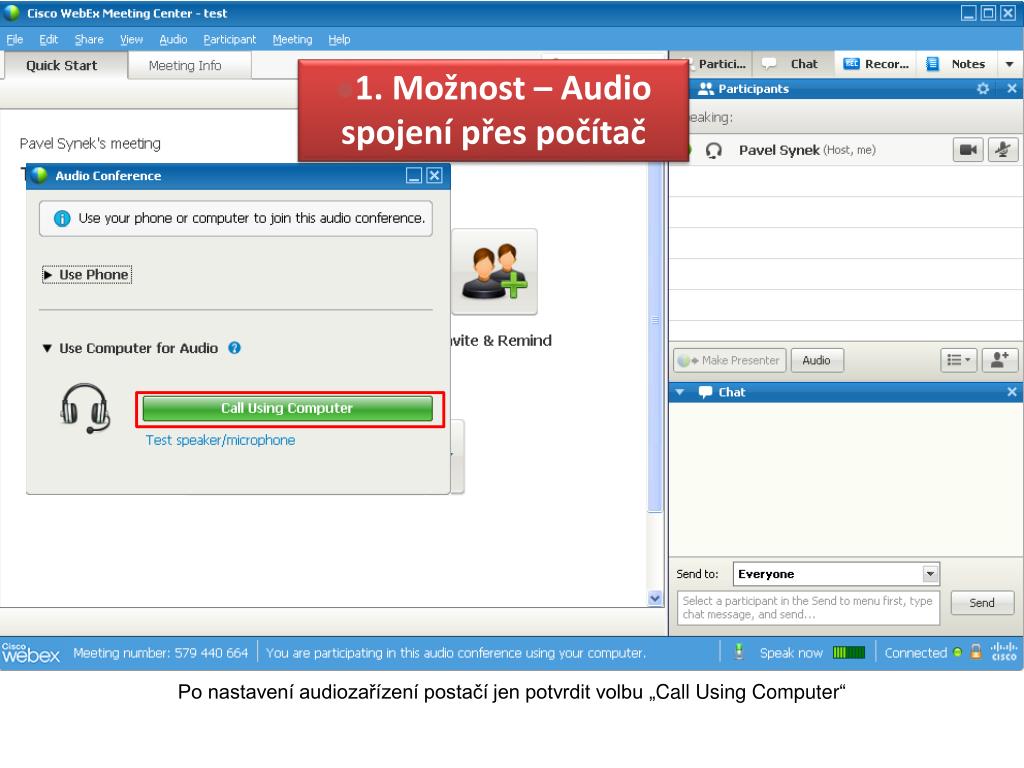Viewport: 1024px width, 768px height.
Task: Open the File menu
Action: 14,39
